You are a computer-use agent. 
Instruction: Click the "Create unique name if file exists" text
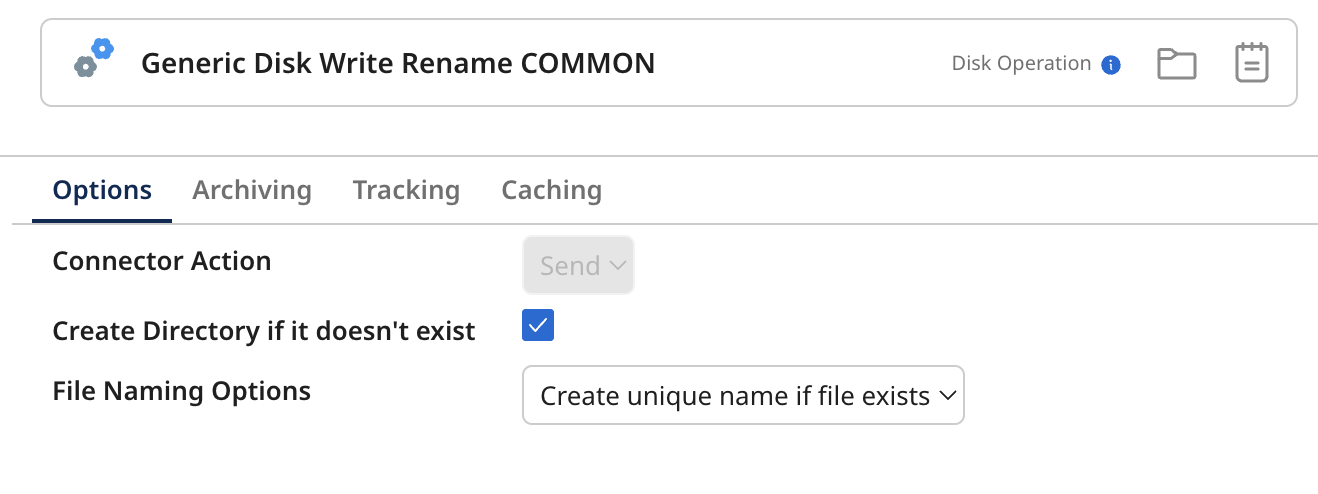[734, 396]
